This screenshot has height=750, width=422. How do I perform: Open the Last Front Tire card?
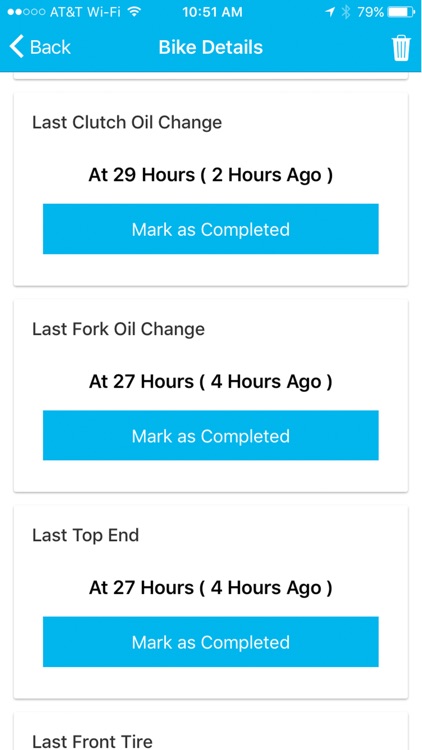tap(211, 732)
